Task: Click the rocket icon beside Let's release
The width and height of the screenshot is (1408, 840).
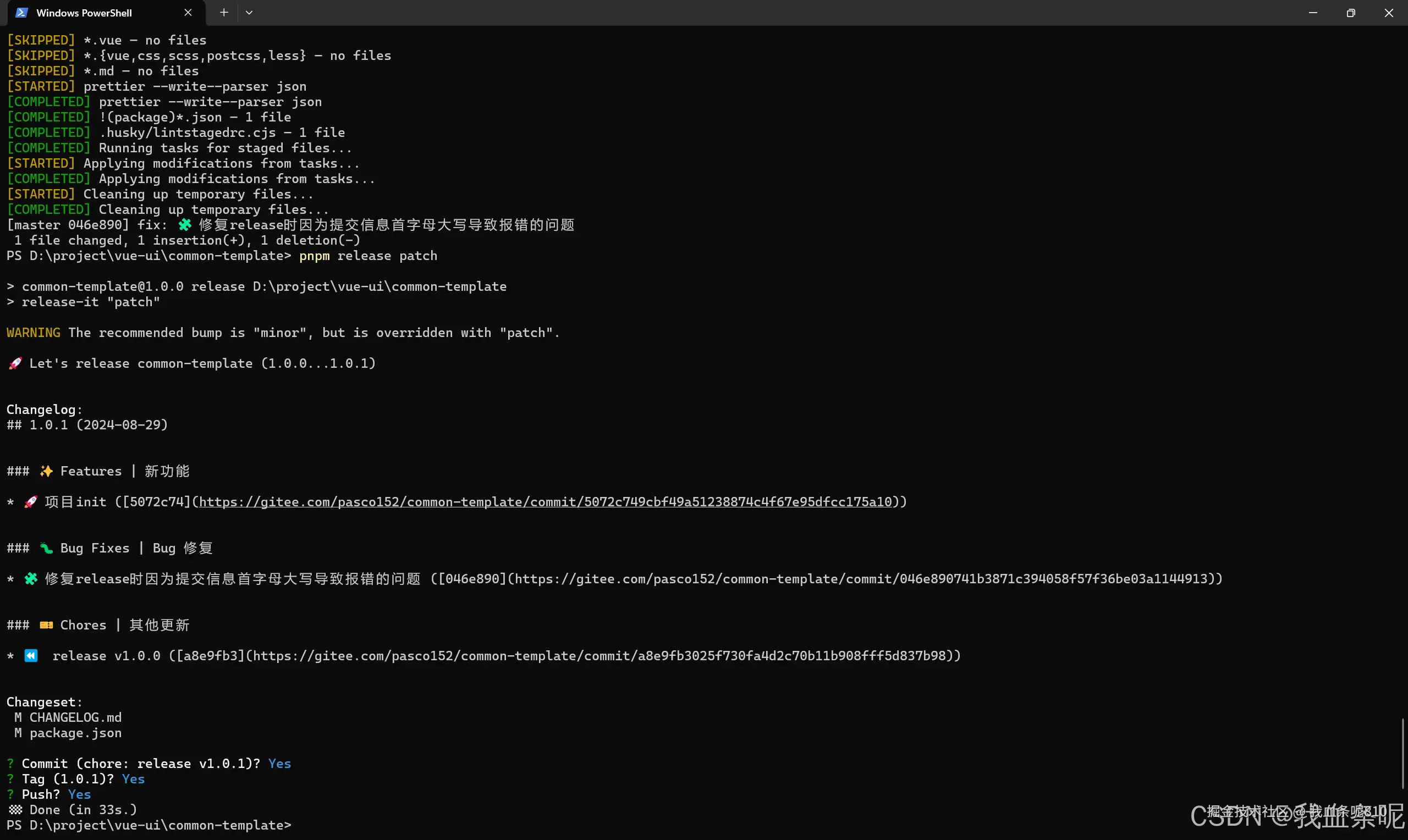Action: tap(15, 363)
